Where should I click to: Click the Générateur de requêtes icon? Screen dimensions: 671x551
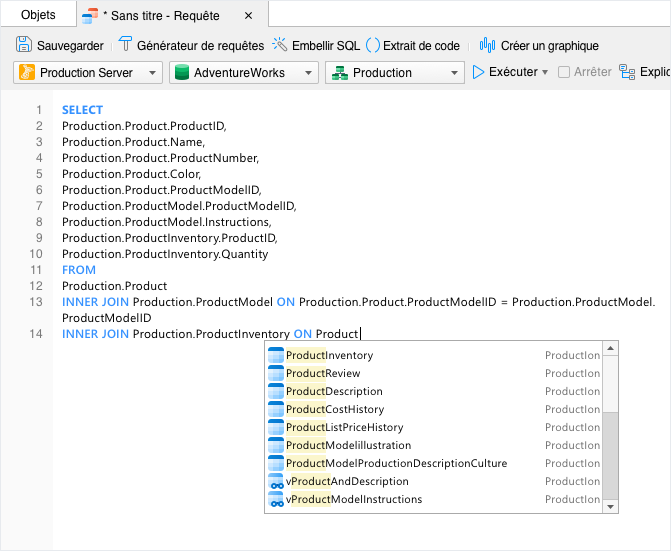point(125,44)
